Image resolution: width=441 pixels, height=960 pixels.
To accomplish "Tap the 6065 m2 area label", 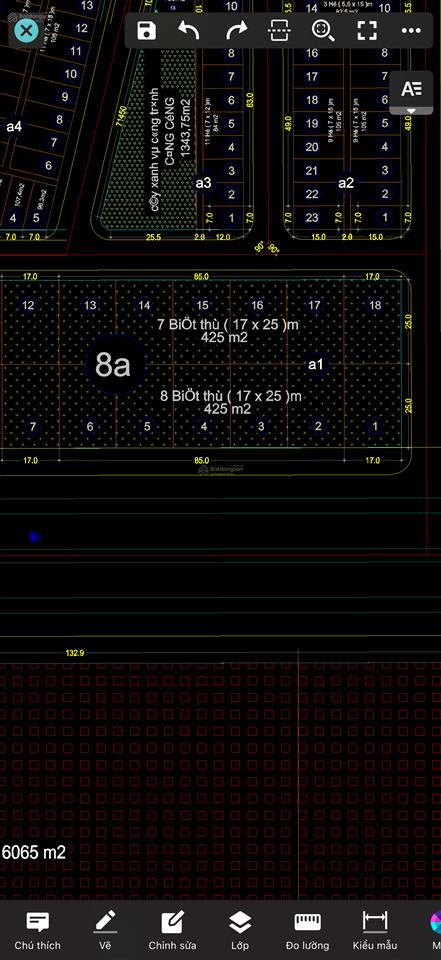I will (x=34, y=851).
